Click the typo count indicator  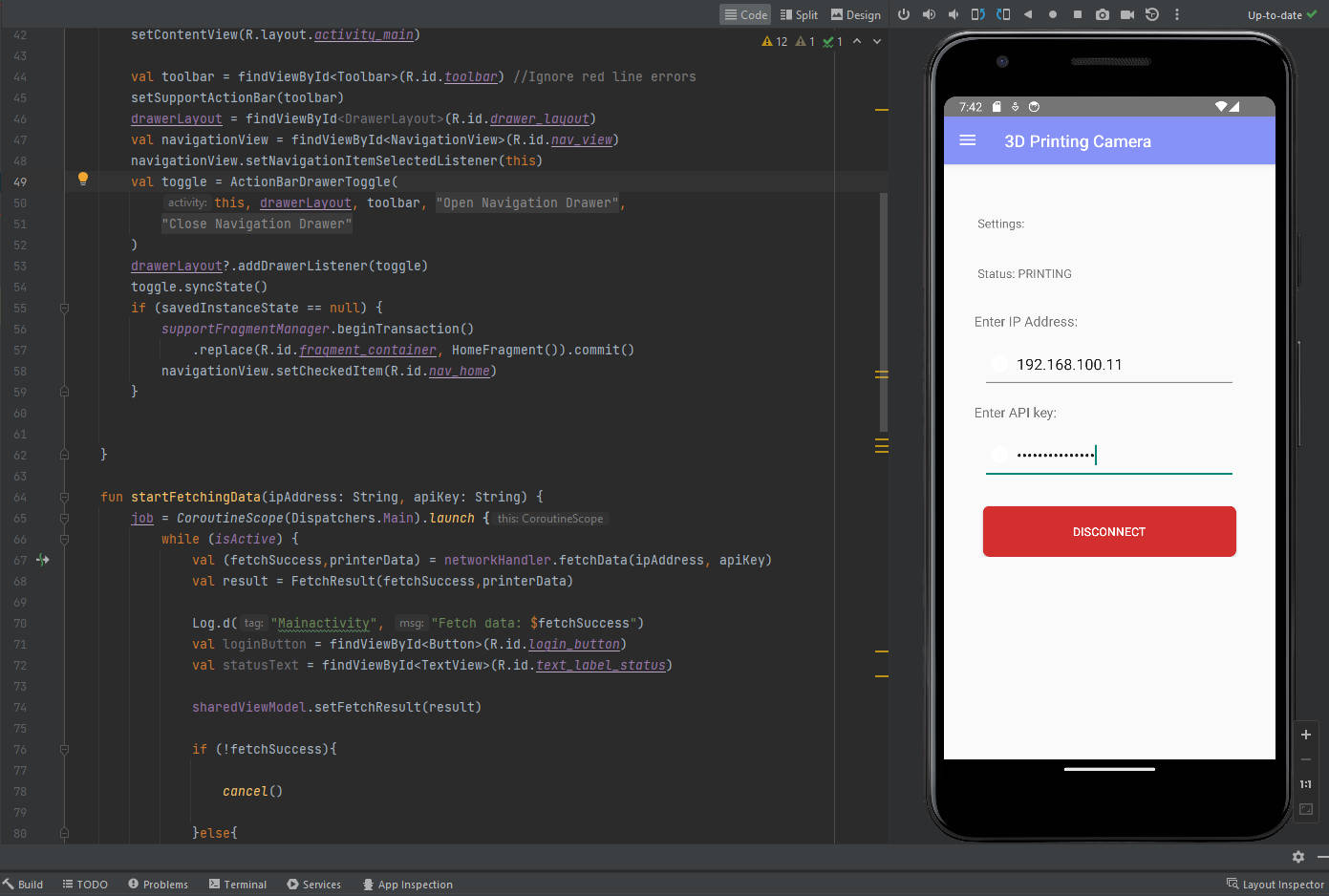pos(833,41)
